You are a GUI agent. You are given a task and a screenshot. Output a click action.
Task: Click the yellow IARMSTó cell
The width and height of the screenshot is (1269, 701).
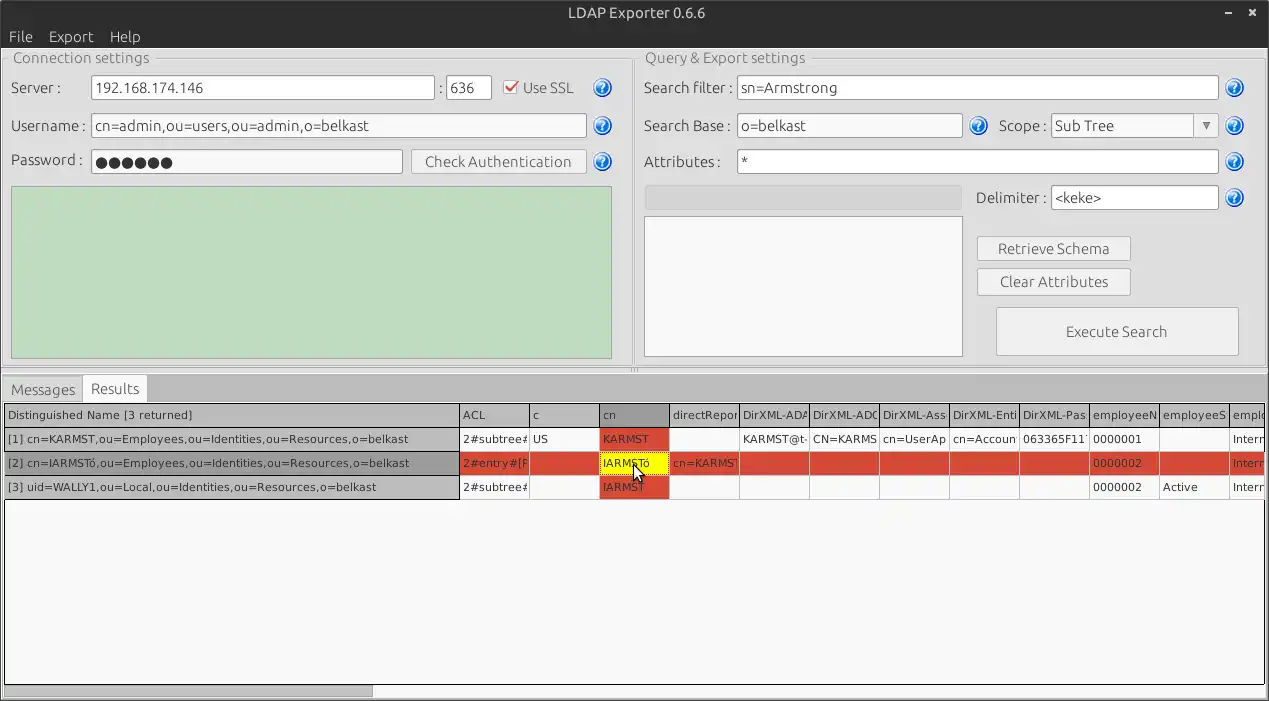(634, 463)
